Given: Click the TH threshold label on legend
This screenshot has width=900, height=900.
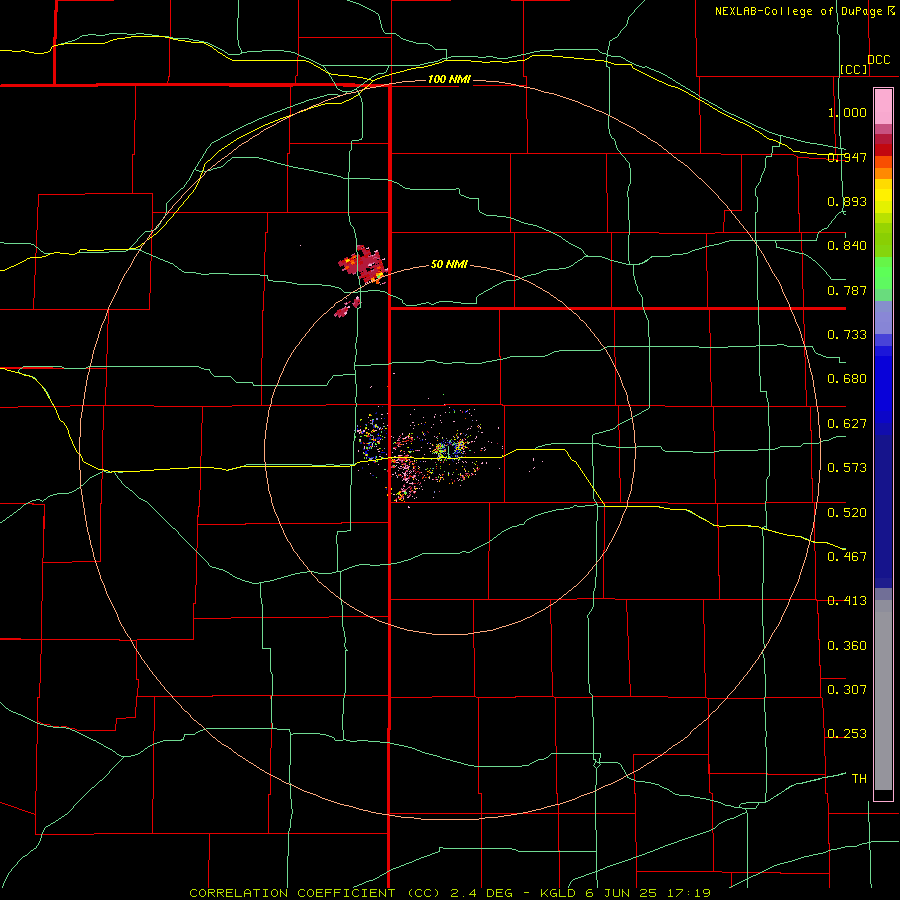Looking at the screenshot, I should coord(859,779).
